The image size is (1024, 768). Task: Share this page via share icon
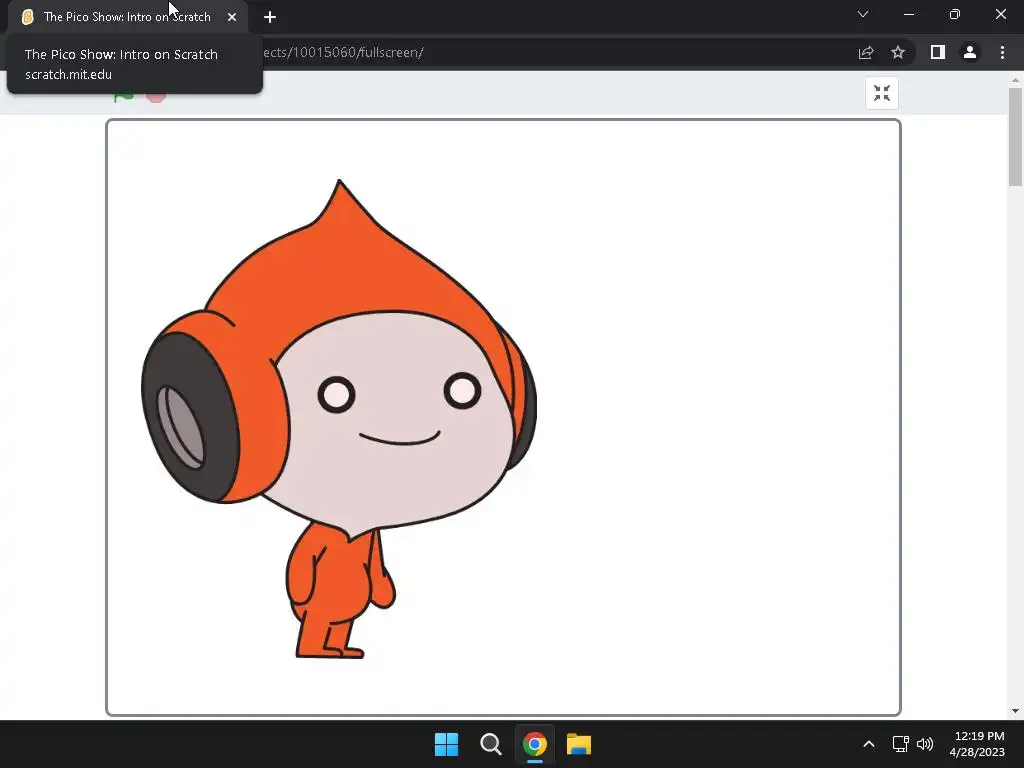coord(866,52)
